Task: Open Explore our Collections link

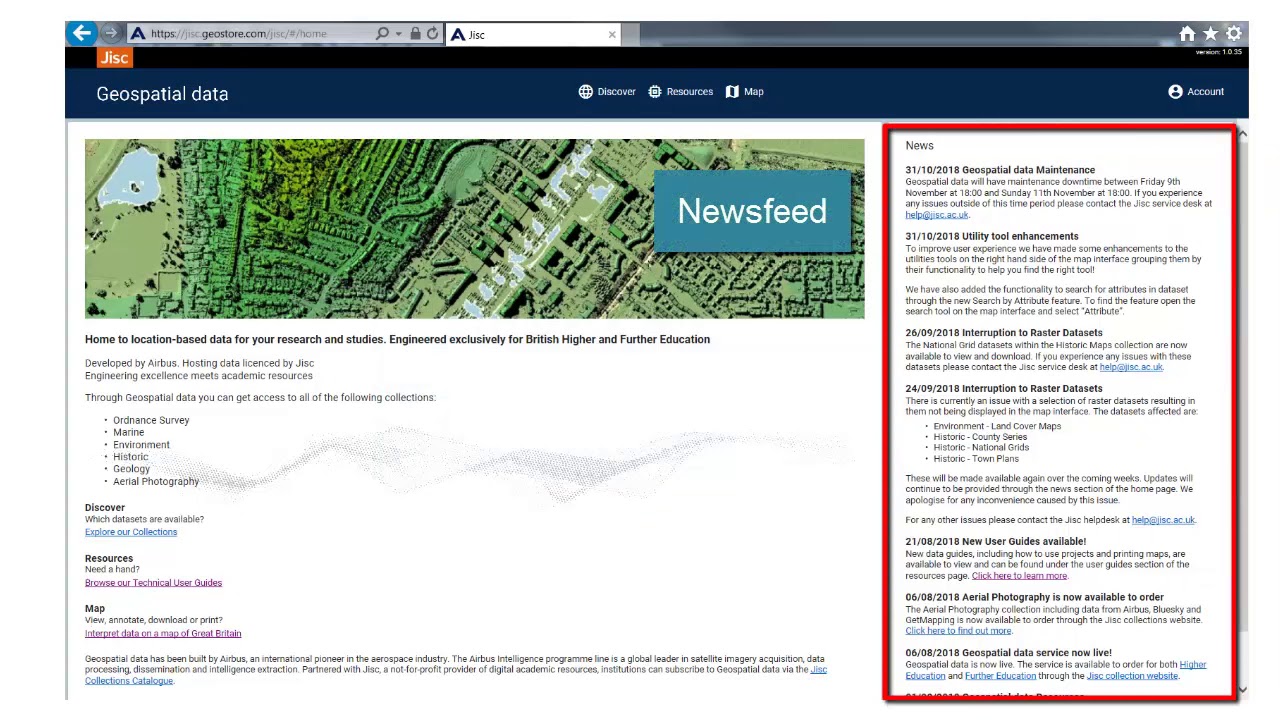Action: tap(131, 532)
